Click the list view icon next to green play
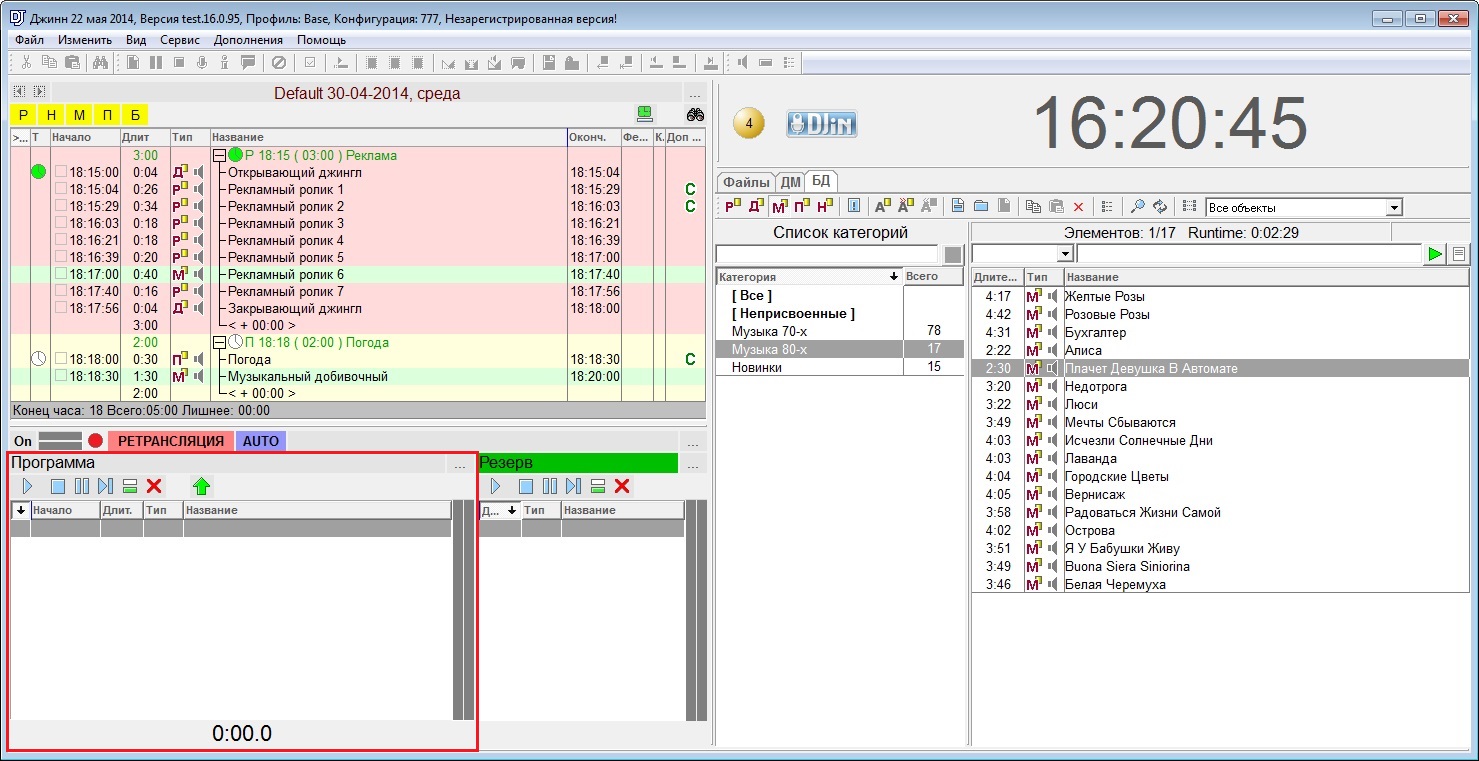Viewport: 1479px width, 761px height. (x=1459, y=254)
